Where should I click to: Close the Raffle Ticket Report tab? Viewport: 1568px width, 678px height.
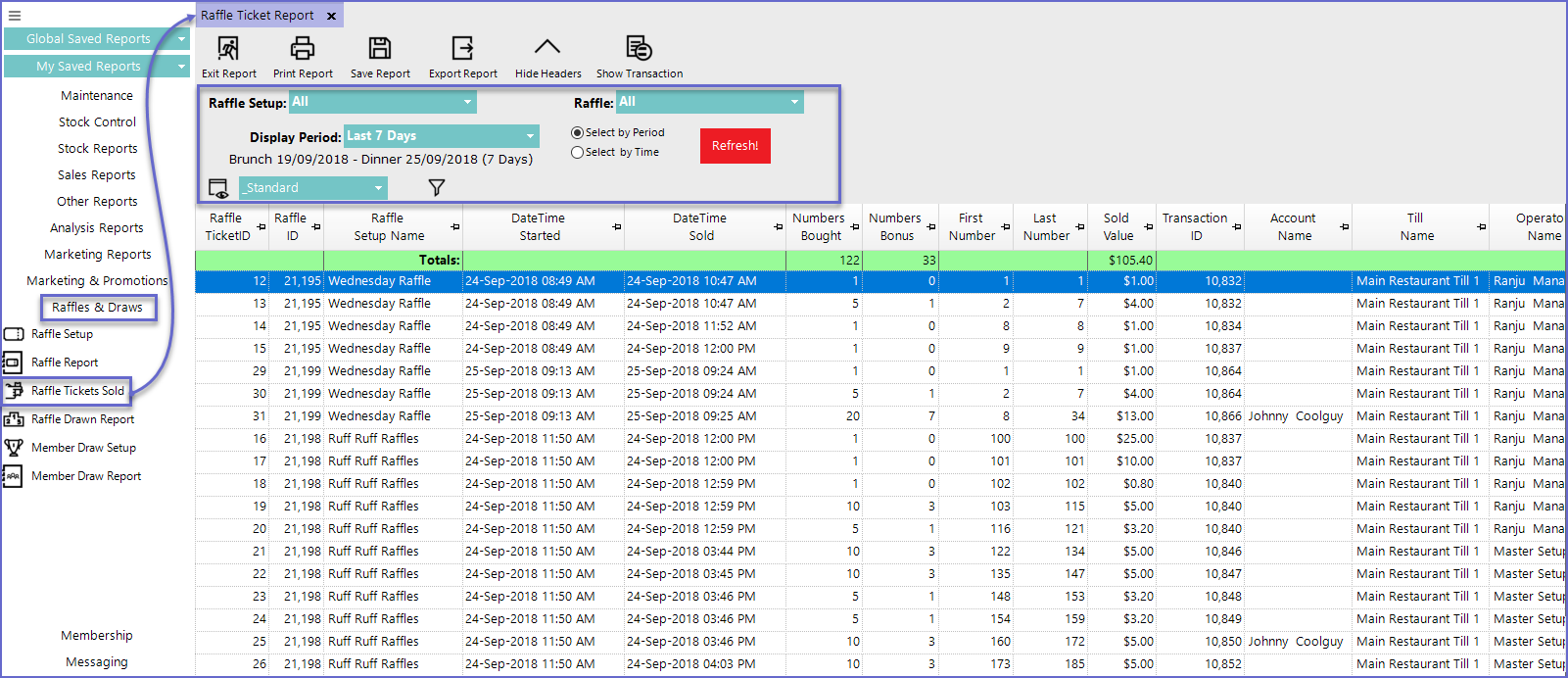[331, 17]
